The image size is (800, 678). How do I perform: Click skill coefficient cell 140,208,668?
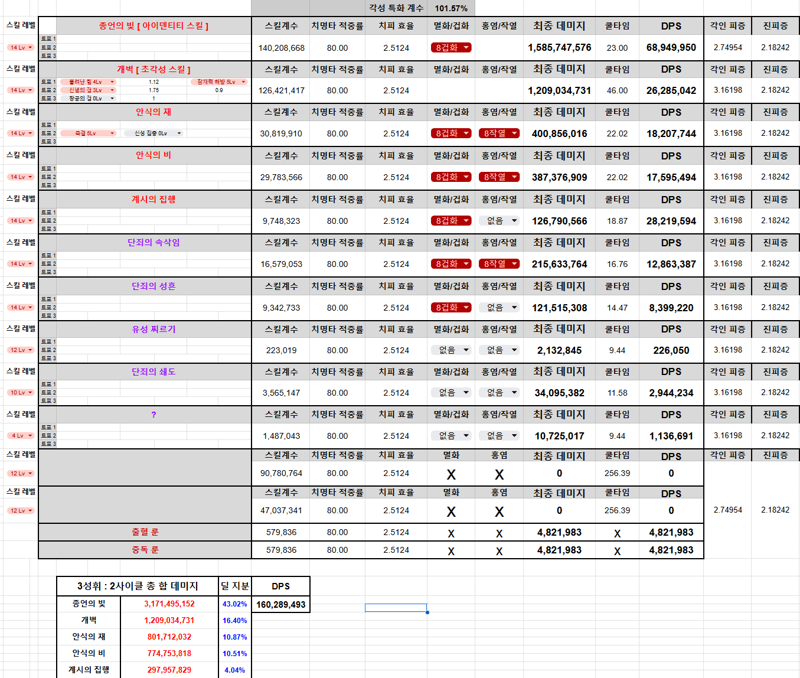pos(281,48)
